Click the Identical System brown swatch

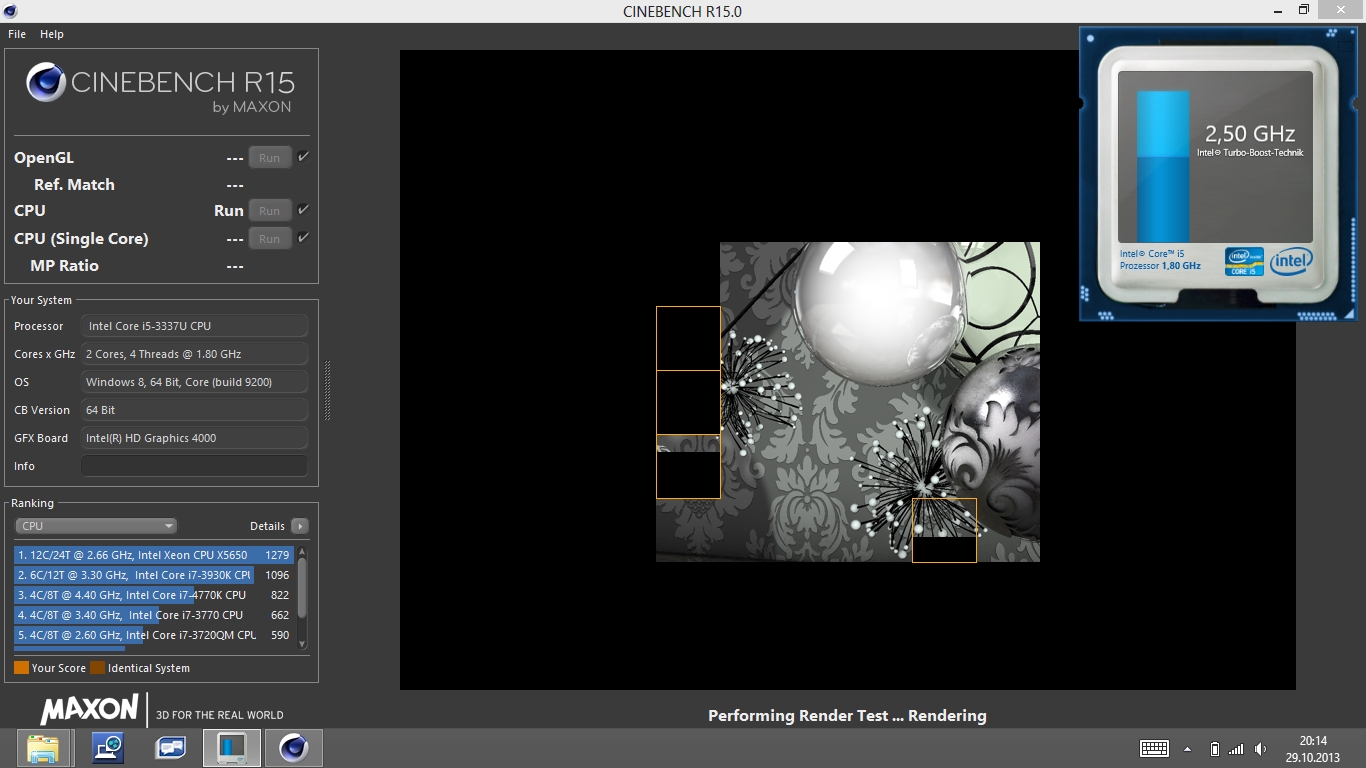(97, 668)
